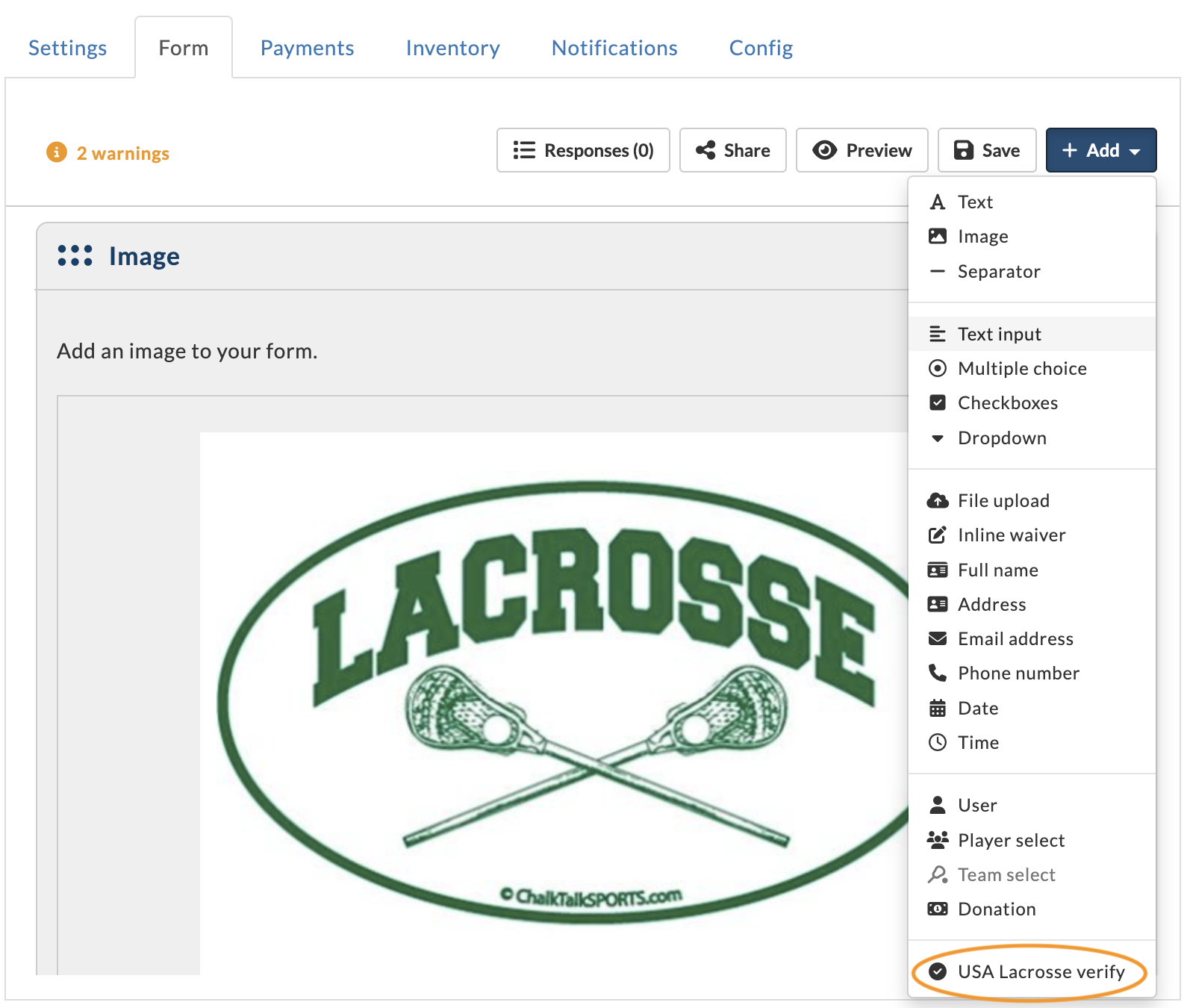The image size is (1187, 1008).
Task: Open the Config tab
Action: [761, 48]
